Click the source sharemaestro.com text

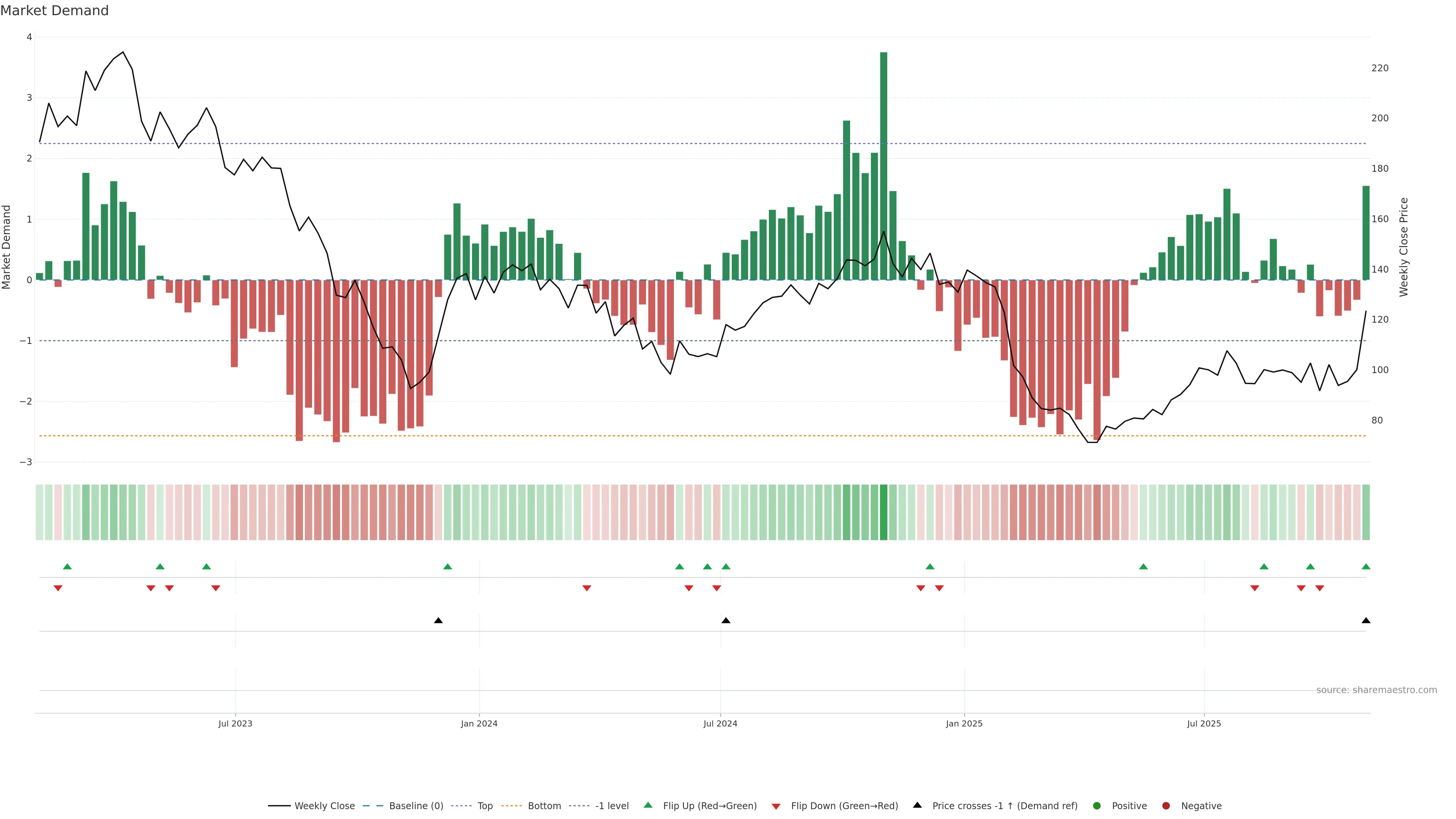click(1376, 690)
